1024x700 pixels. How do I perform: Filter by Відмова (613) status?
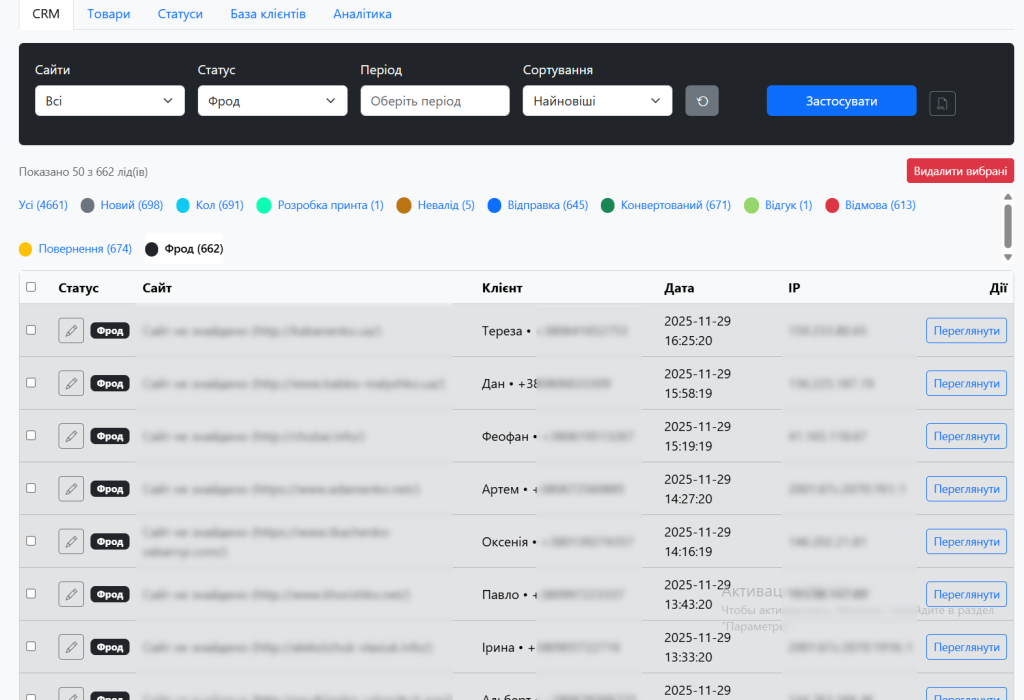coord(871,205)
